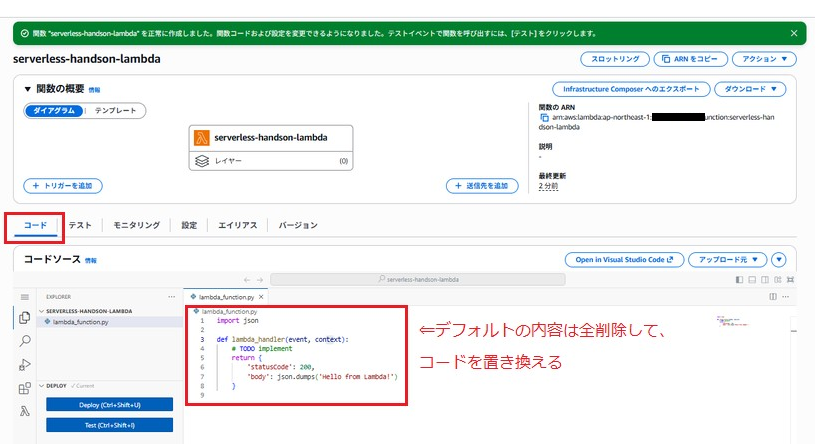Screen dimensions: 816x444
Task: Switch to the モニタリング tab
Action: tap(136, 225)
